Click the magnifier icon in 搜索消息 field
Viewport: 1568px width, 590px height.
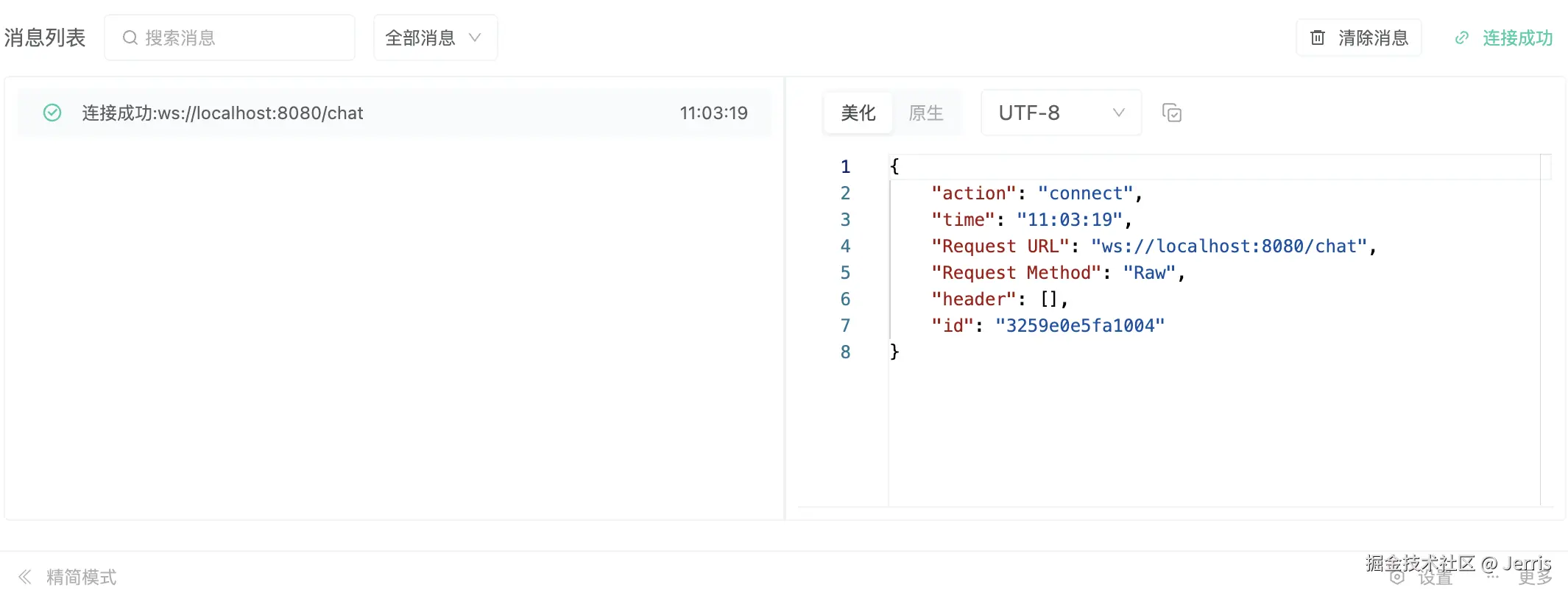click(130, 38)
